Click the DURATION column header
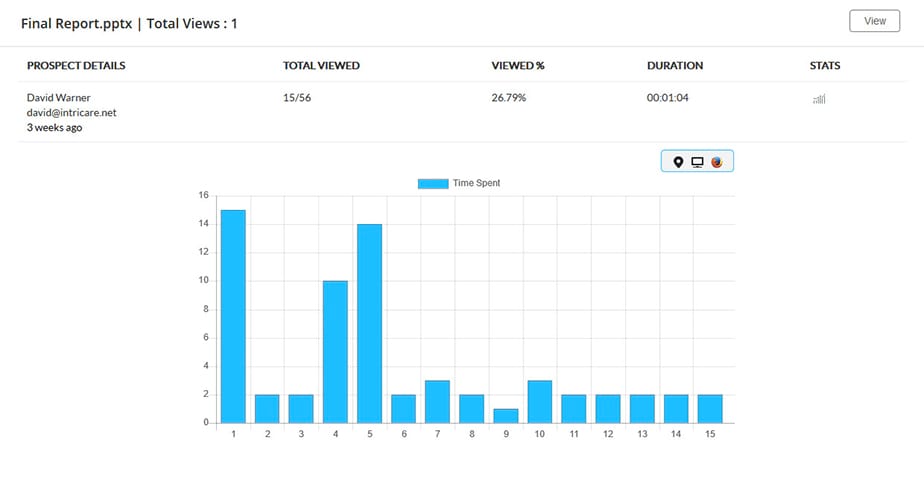The width and height of the screenshot is (924, 484). pos(675,65)
